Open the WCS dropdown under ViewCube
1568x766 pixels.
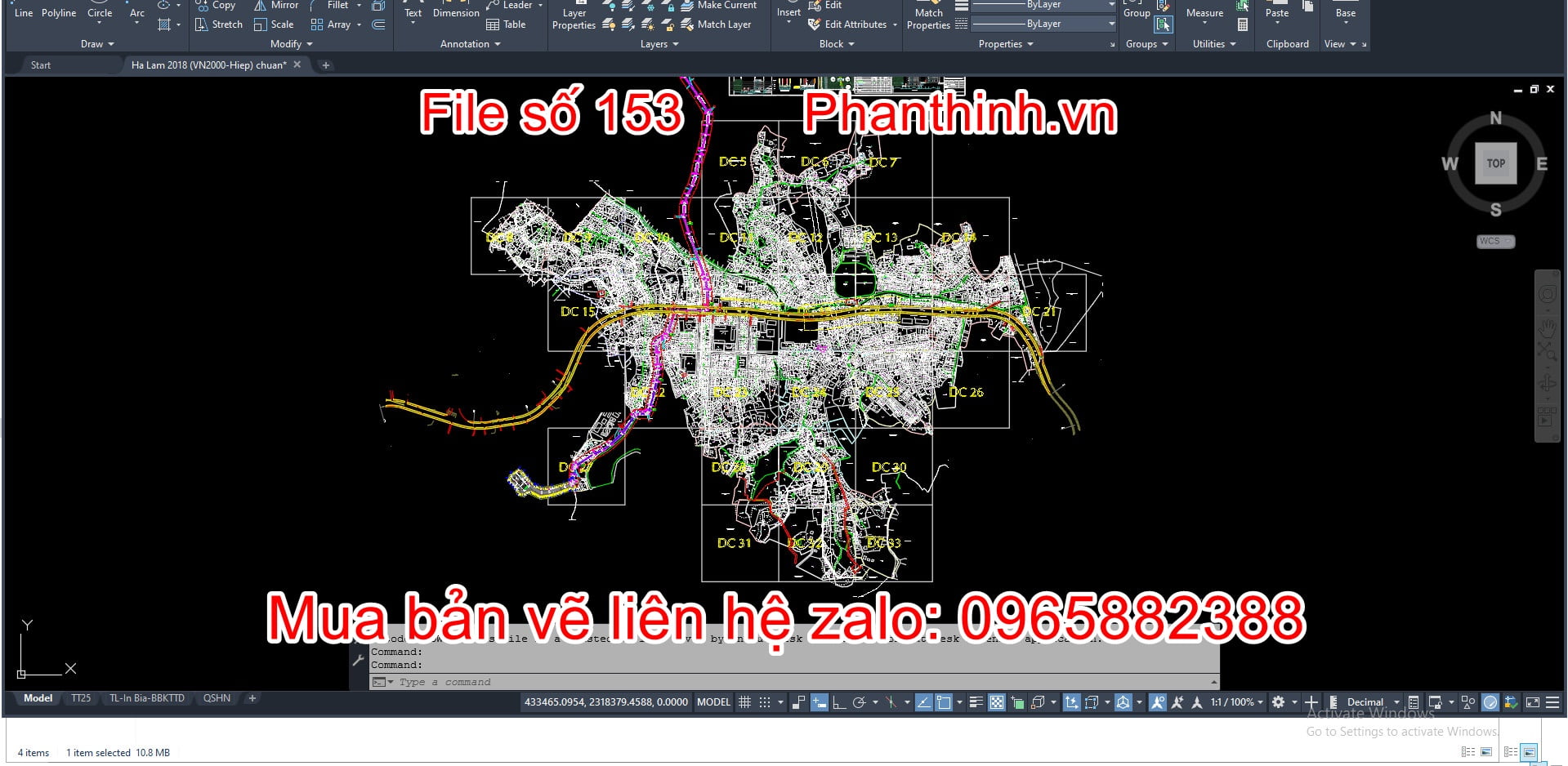point(1495,242)
